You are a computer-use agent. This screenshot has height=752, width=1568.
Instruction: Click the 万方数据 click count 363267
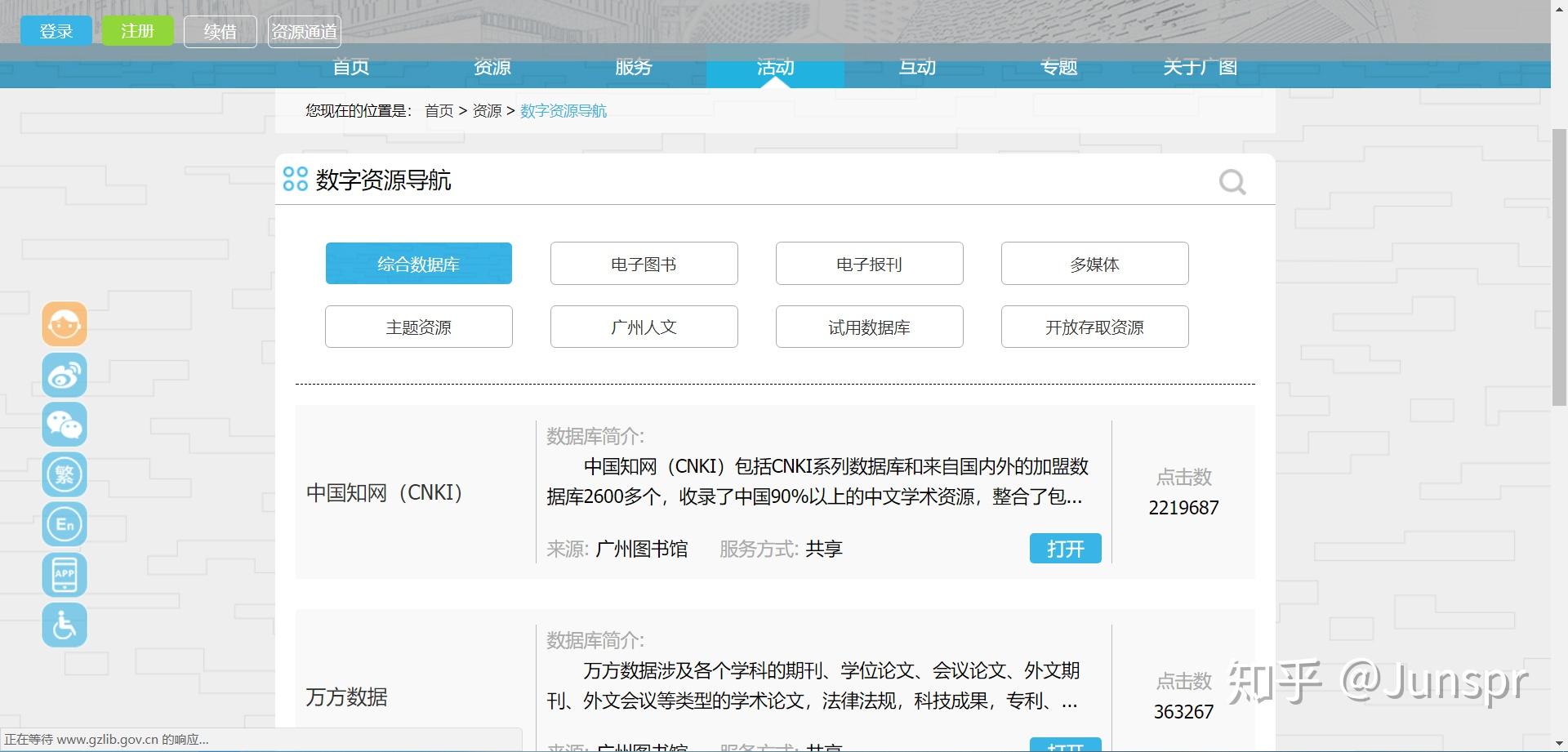[x=1183, y=712]
